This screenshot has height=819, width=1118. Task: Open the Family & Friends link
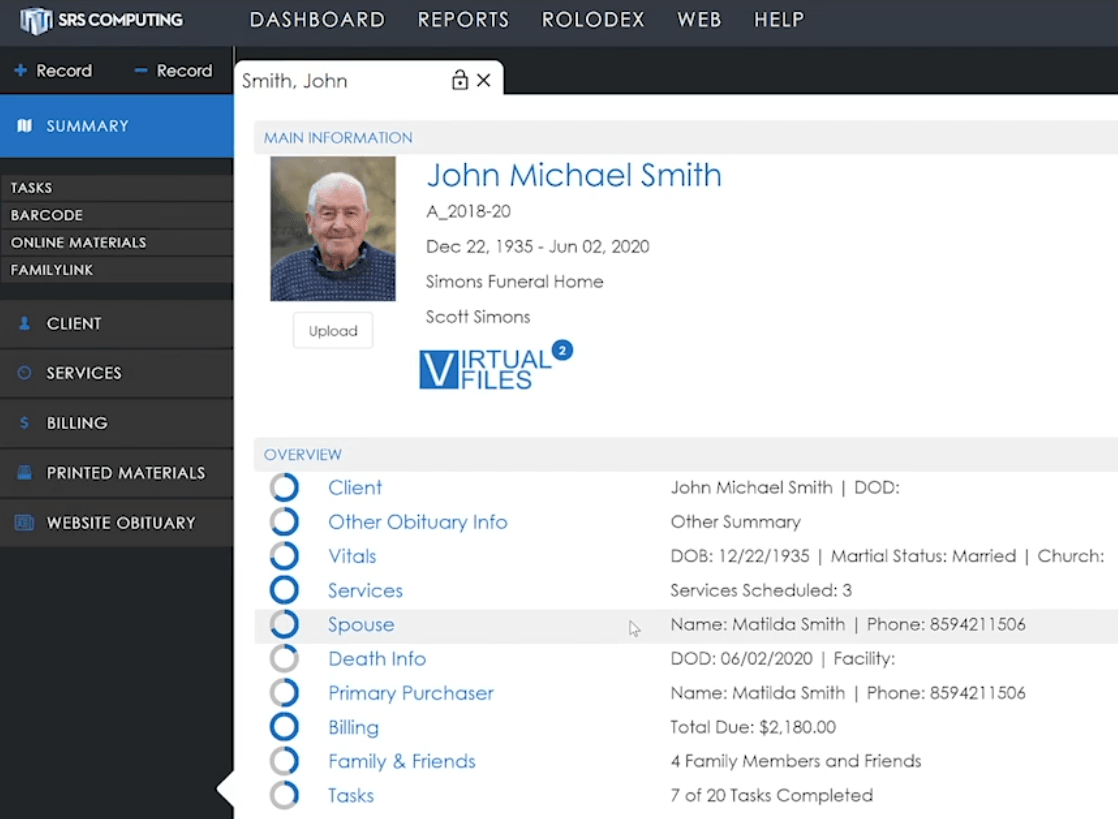point(401,761)
